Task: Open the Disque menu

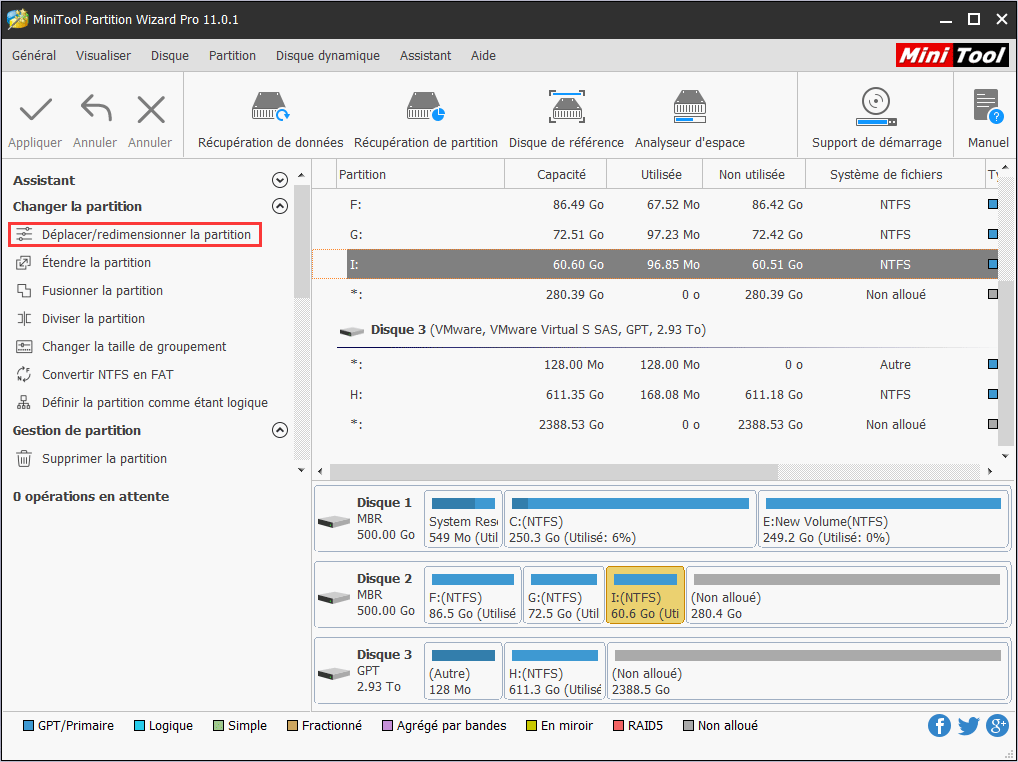Action: 170,56
